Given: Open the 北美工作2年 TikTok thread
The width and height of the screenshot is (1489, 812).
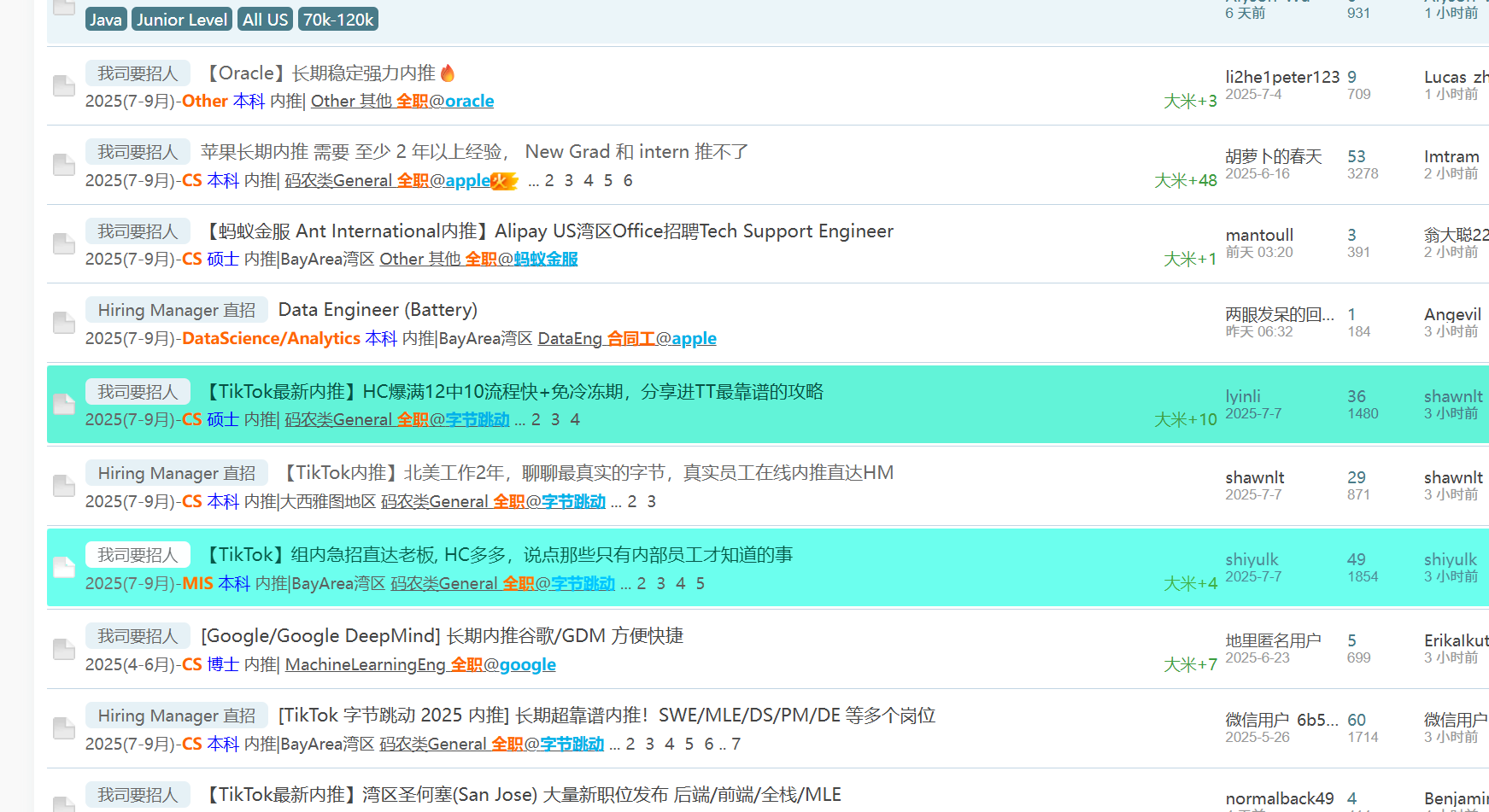Looking at the screenshot, I should point(586,473).
